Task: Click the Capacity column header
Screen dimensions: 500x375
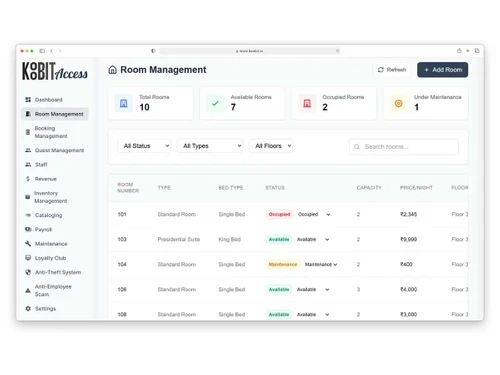Action: click(369, 188)
